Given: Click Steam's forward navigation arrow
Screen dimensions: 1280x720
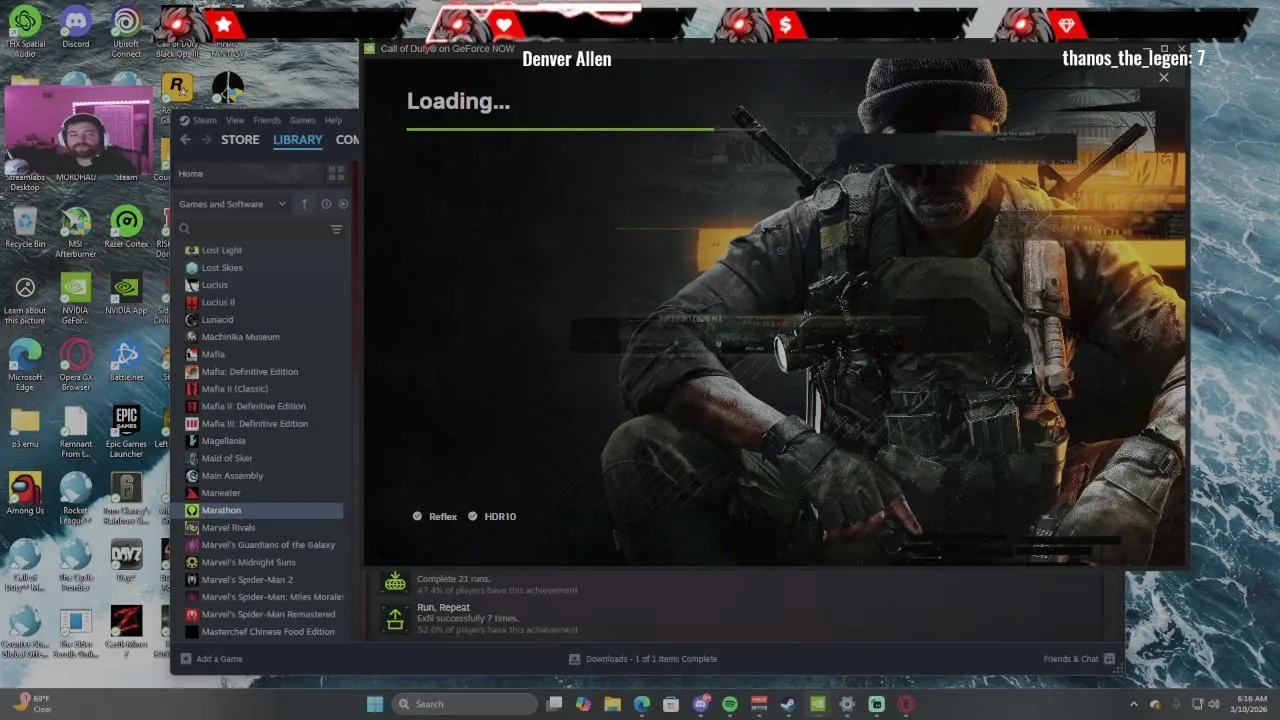Looking at the screenshot, I should [x=206, y=140].
